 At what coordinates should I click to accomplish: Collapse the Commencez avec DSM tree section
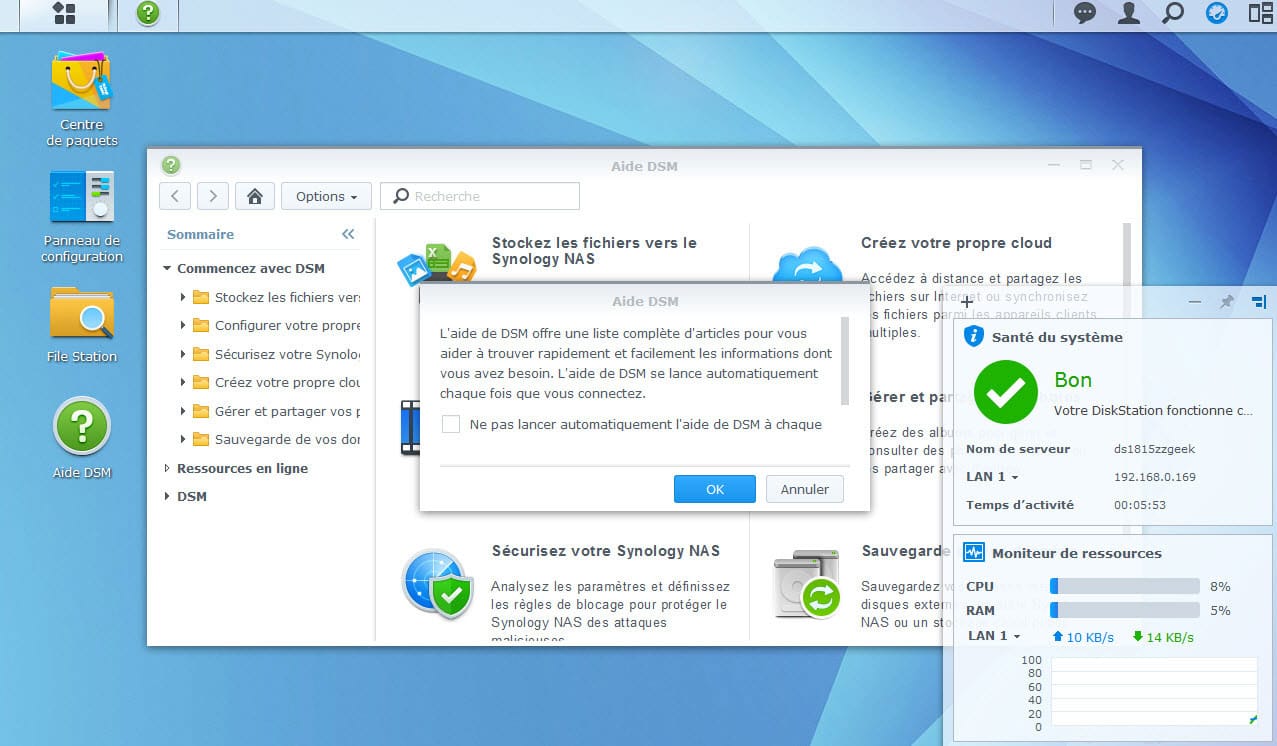(167, 268)
